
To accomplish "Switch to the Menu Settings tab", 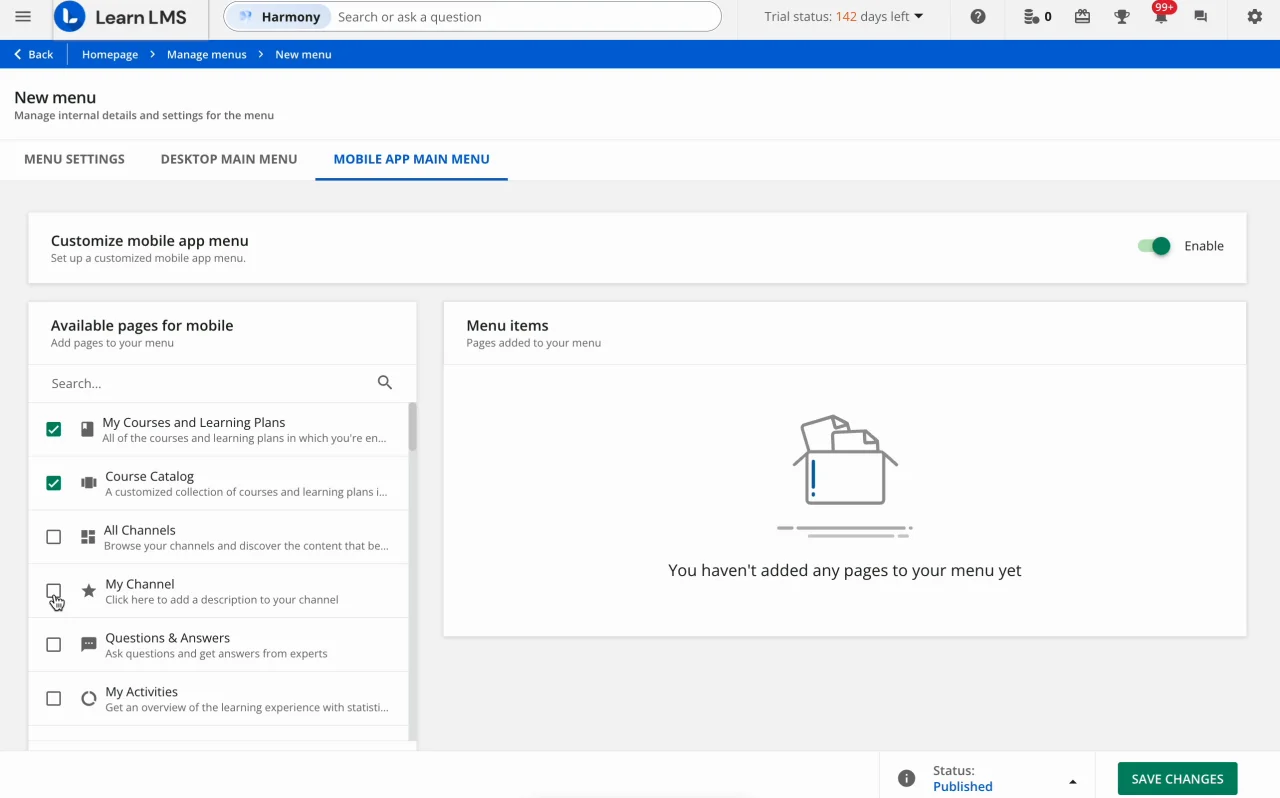I will [x=74, y=159].
